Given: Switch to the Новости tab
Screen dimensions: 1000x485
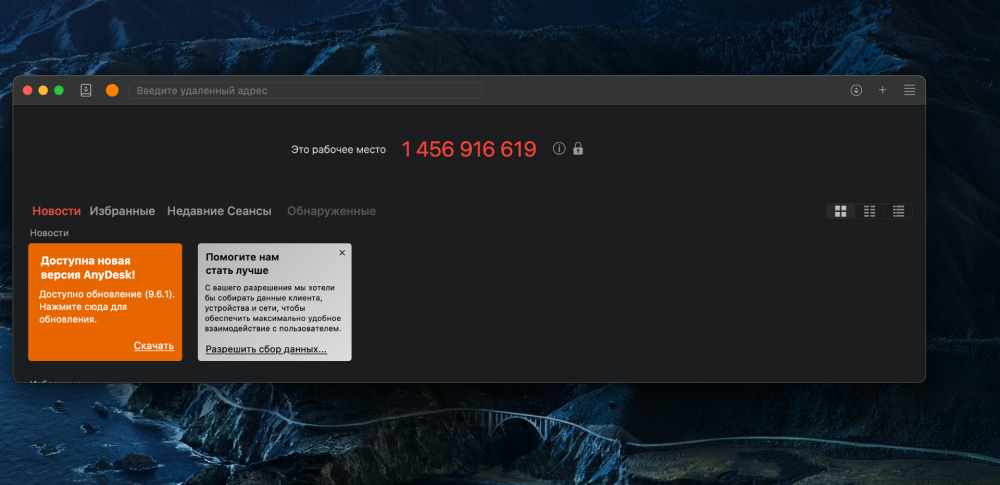Looking at the screenshot, I should (x=57, y=211).
